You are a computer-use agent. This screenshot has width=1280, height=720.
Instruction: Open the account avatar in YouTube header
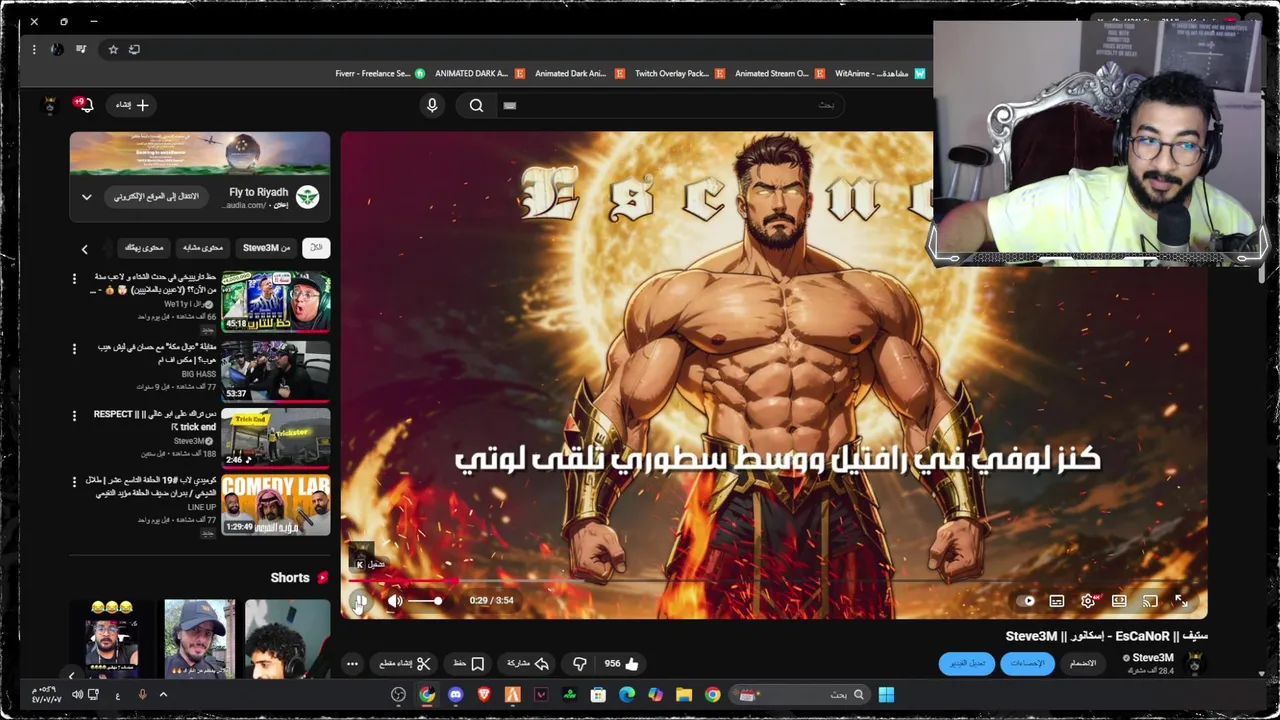[49, 105]
